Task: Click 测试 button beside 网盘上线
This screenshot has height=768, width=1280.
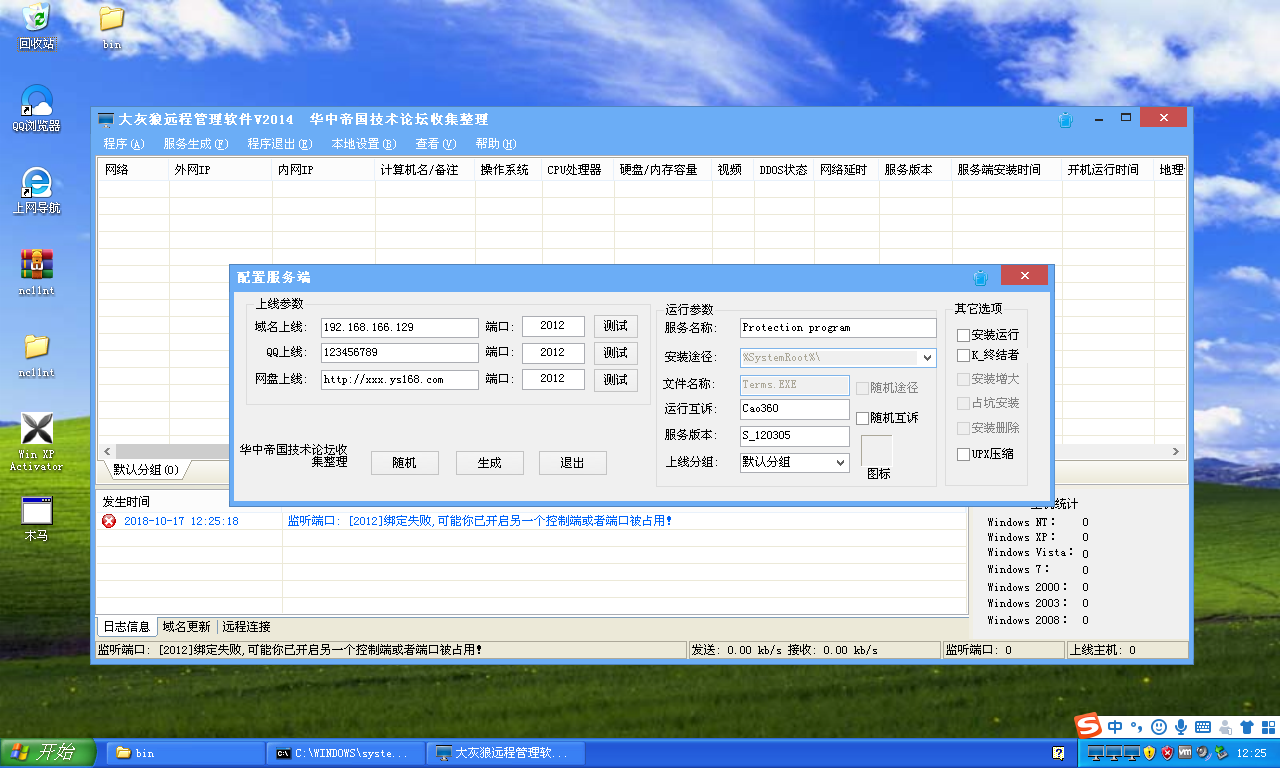Action: (616, 380)
